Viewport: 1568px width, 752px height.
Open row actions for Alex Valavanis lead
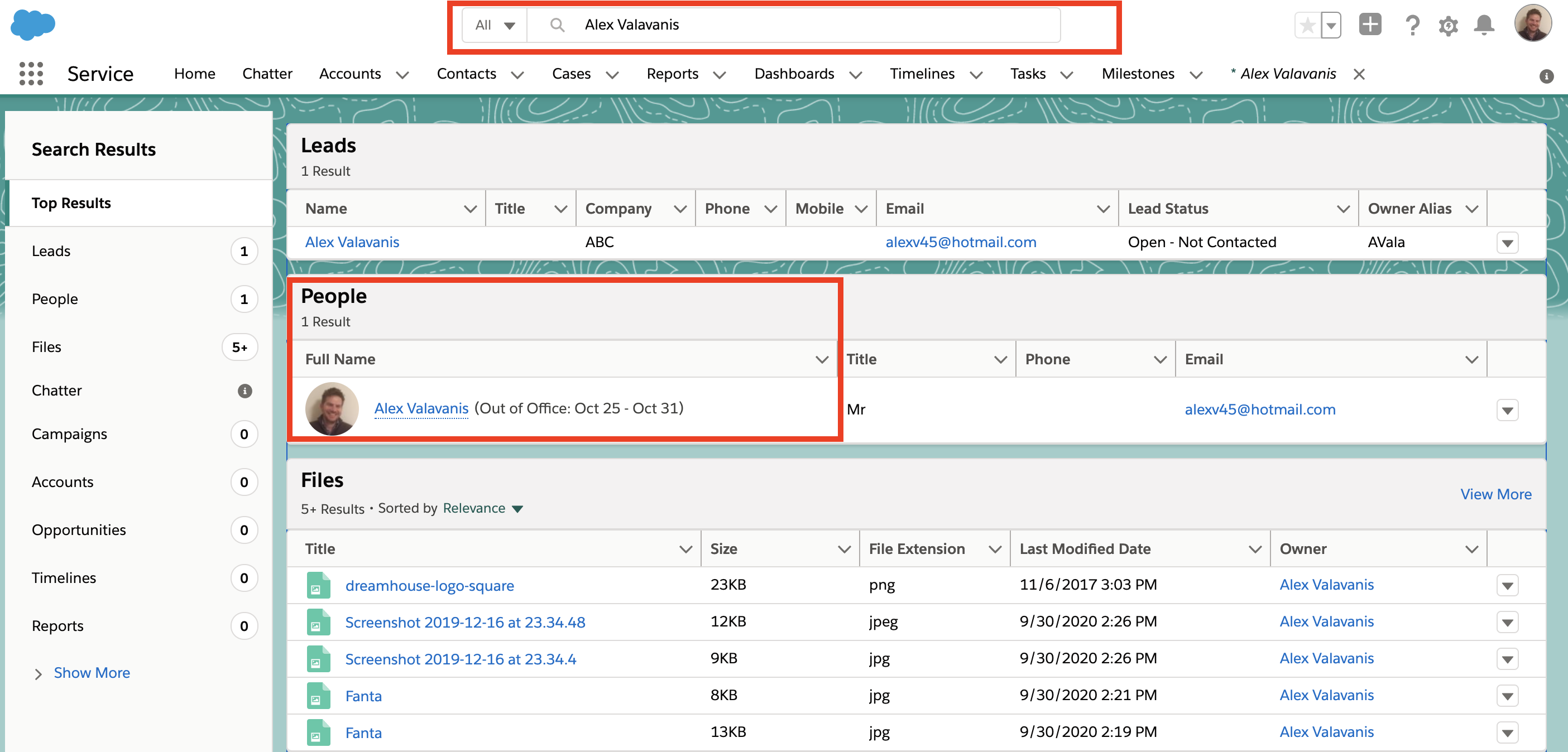1507,243
